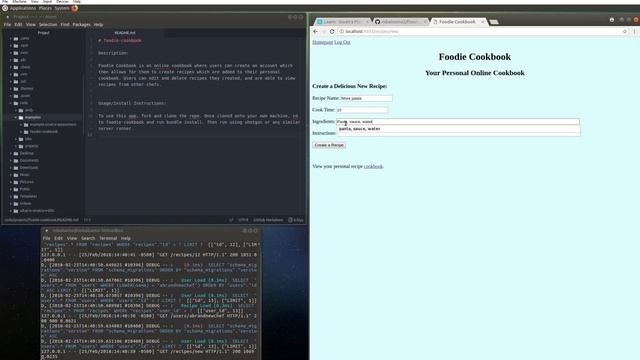
Task: Expand the Downloads folder arrow
Action: [x=11, y=168]
